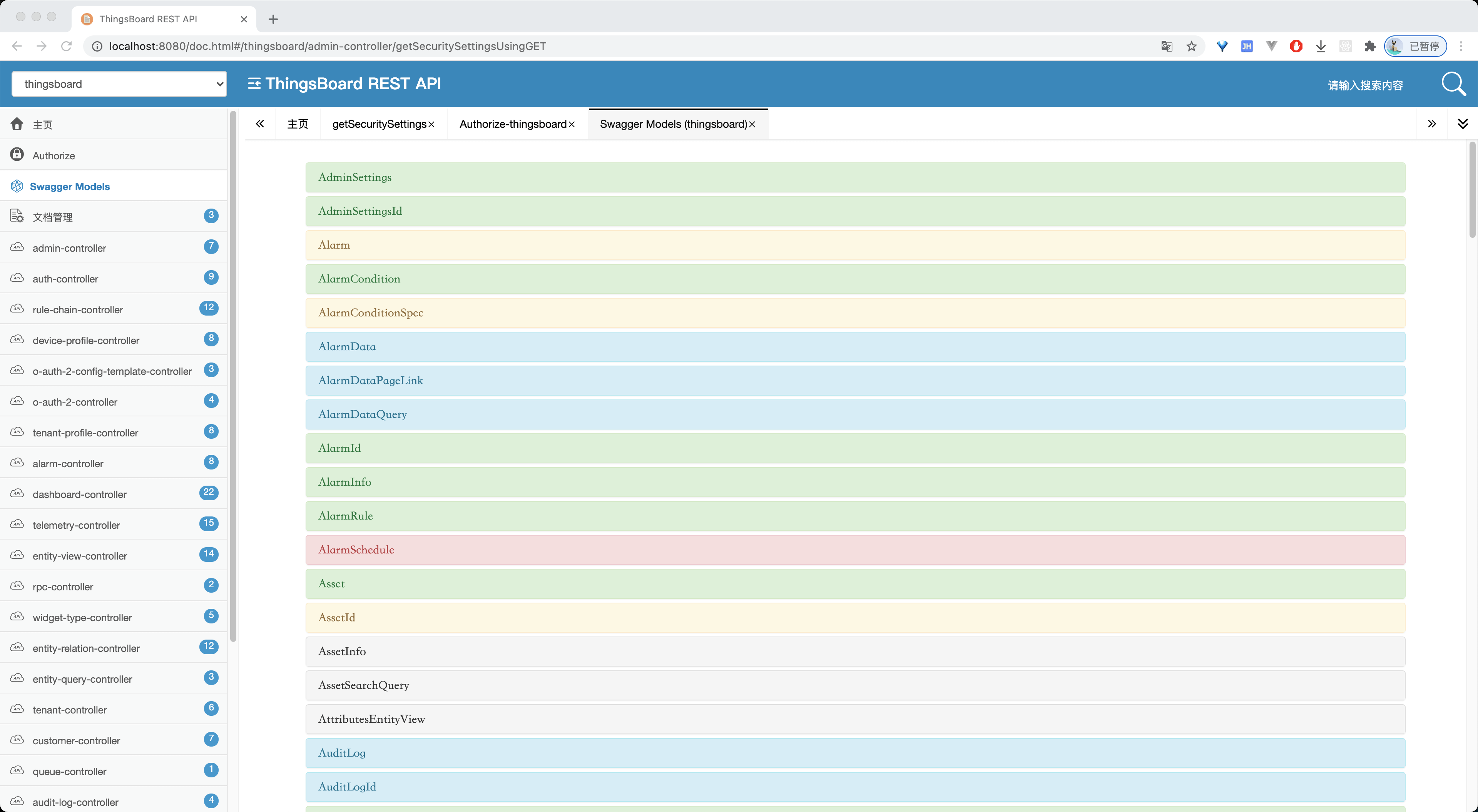Click the Google Translate icon in address bar
This screenshot has width=1478, height=812.
[1167, 47]
